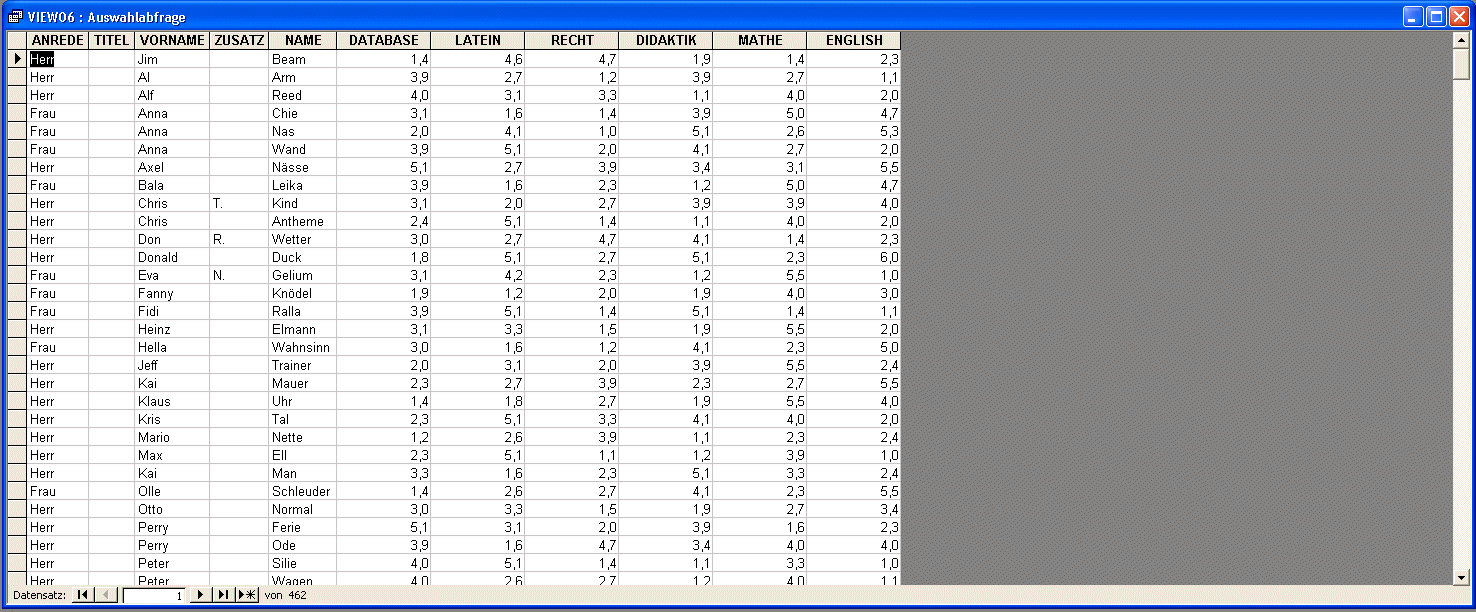Click the ZUSATZ cell 'N.' for Eva
Viewport: 1476px width, 612px height.
click(x=239, y=275)
